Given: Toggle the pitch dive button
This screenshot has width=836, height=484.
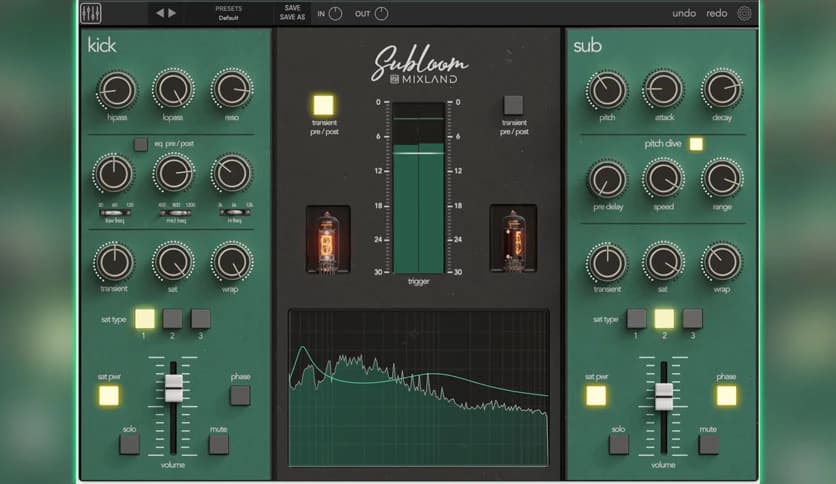Looking at the screenshot, I should click(696, 144).
